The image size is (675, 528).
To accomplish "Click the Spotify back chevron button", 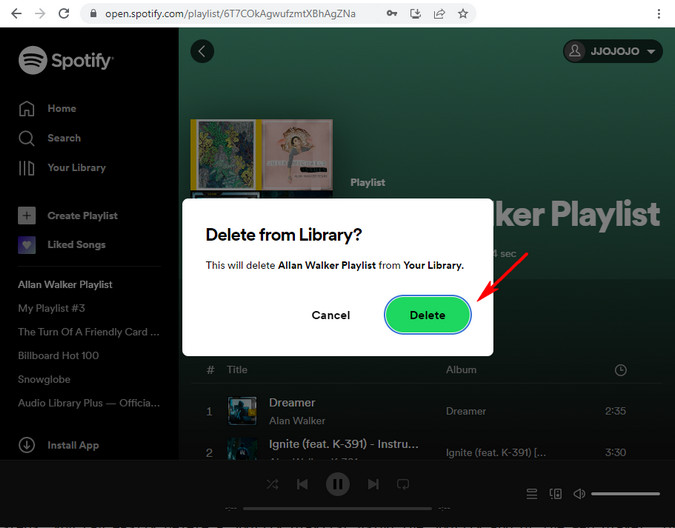I will [202, 51].
